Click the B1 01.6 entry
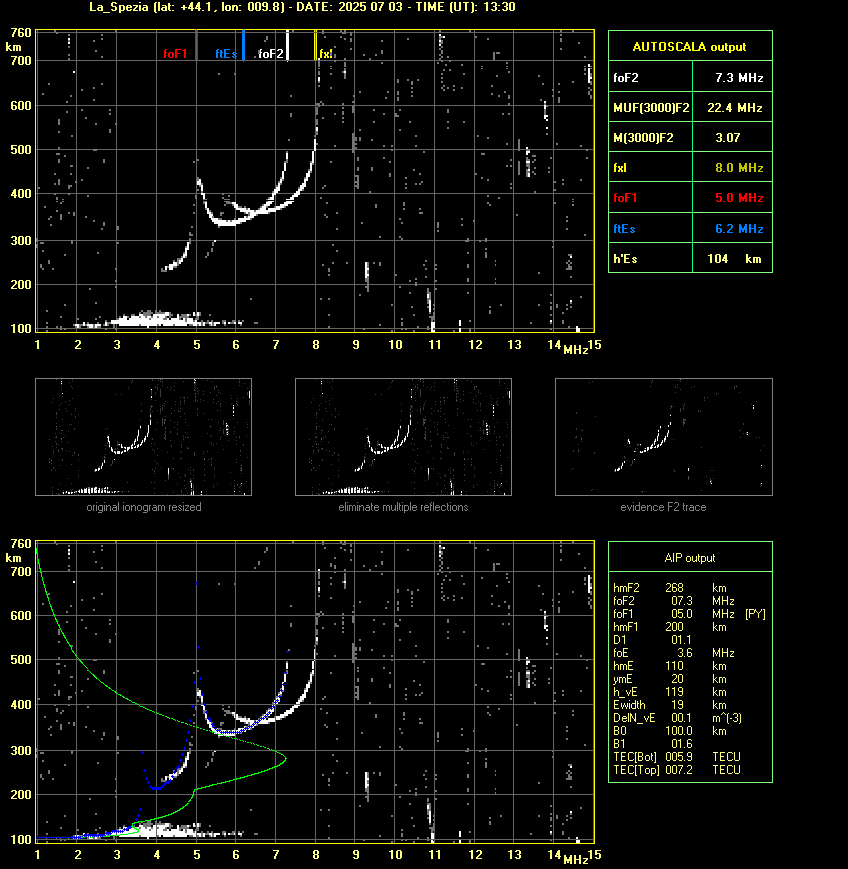Viewport: 848px width, 869px height. click(x=653, y=744)
